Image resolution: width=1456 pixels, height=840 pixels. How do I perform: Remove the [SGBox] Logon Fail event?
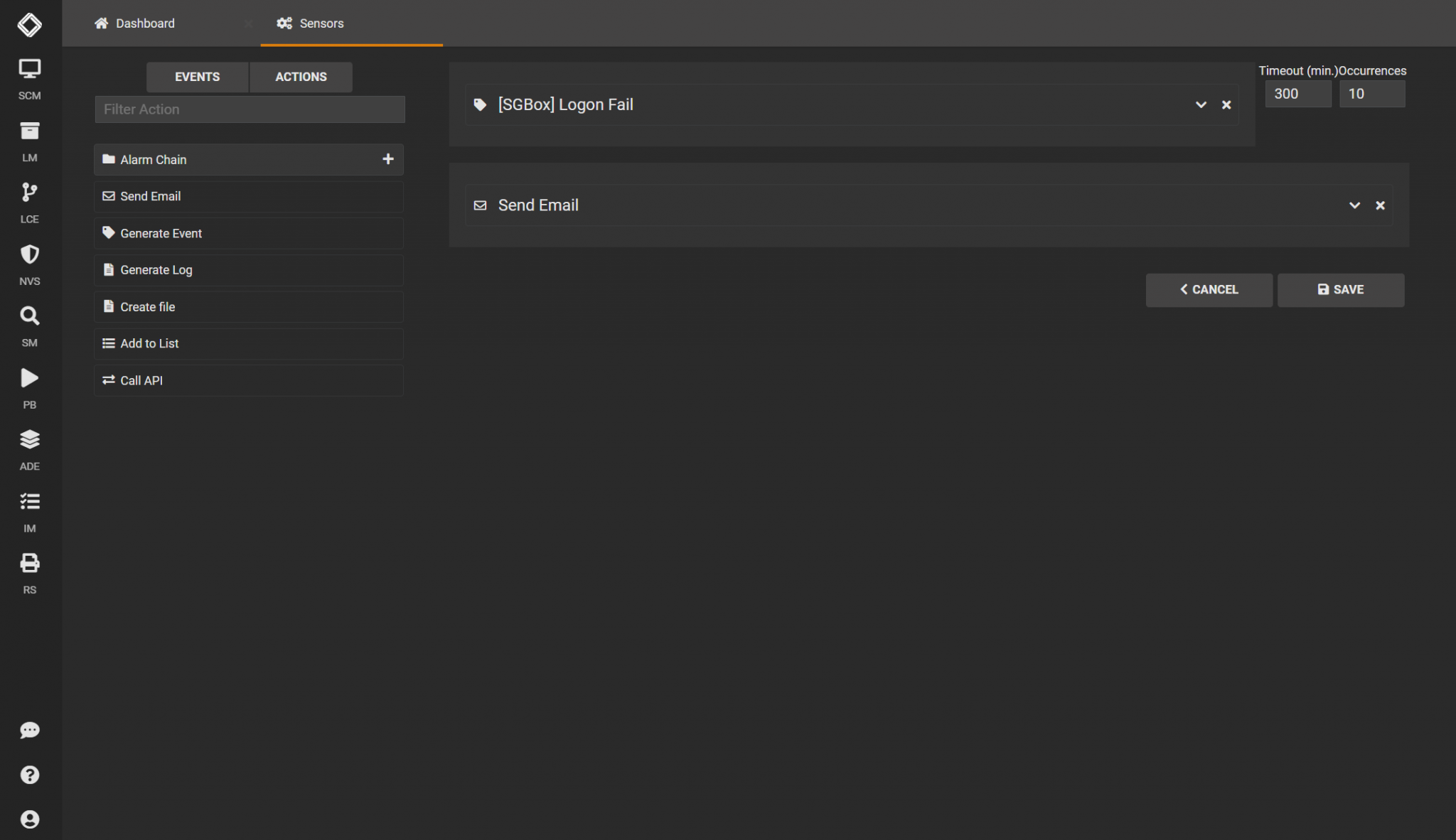pos(1226,104)
